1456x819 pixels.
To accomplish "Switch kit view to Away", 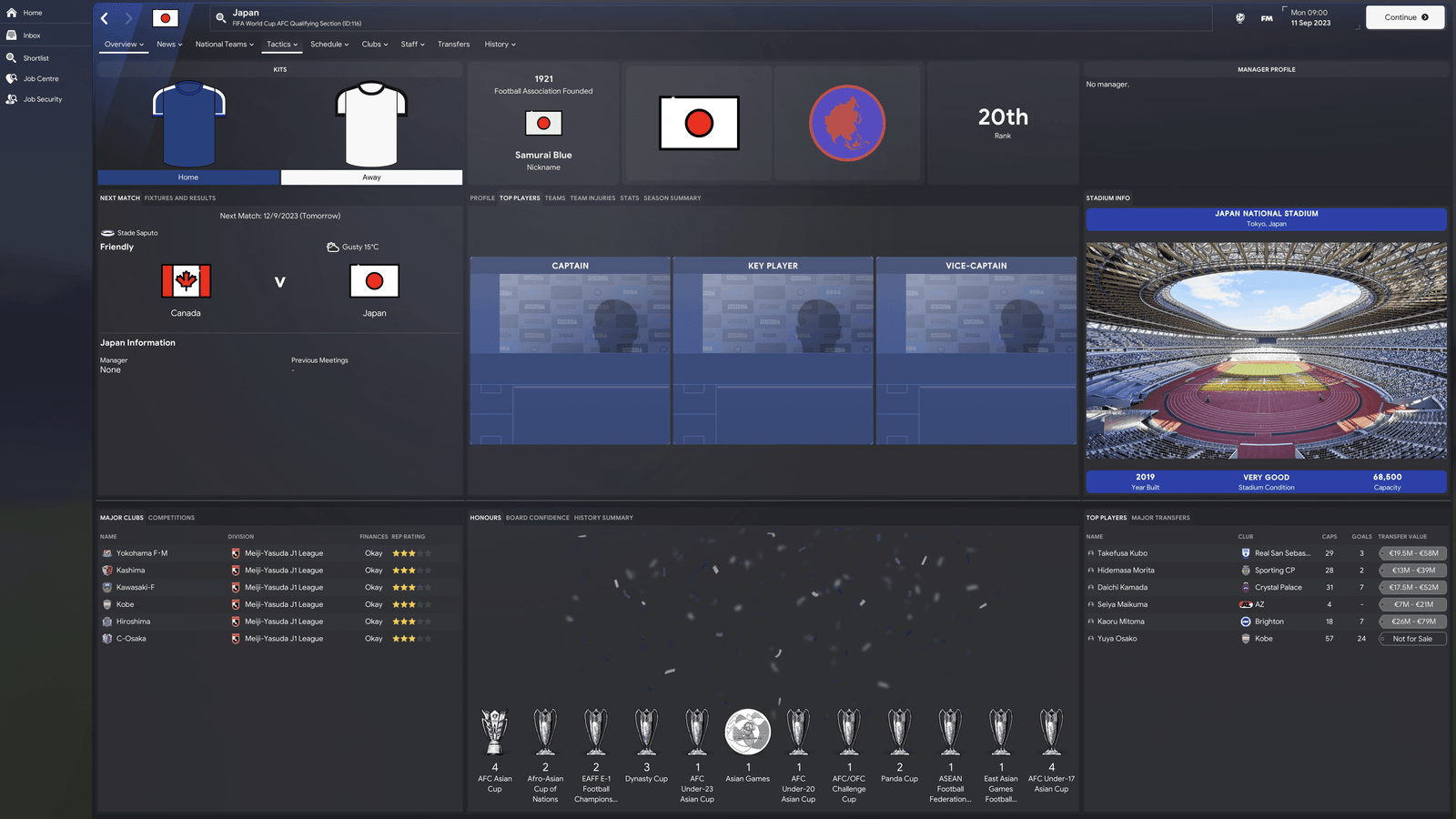I will tap(371, 177).
